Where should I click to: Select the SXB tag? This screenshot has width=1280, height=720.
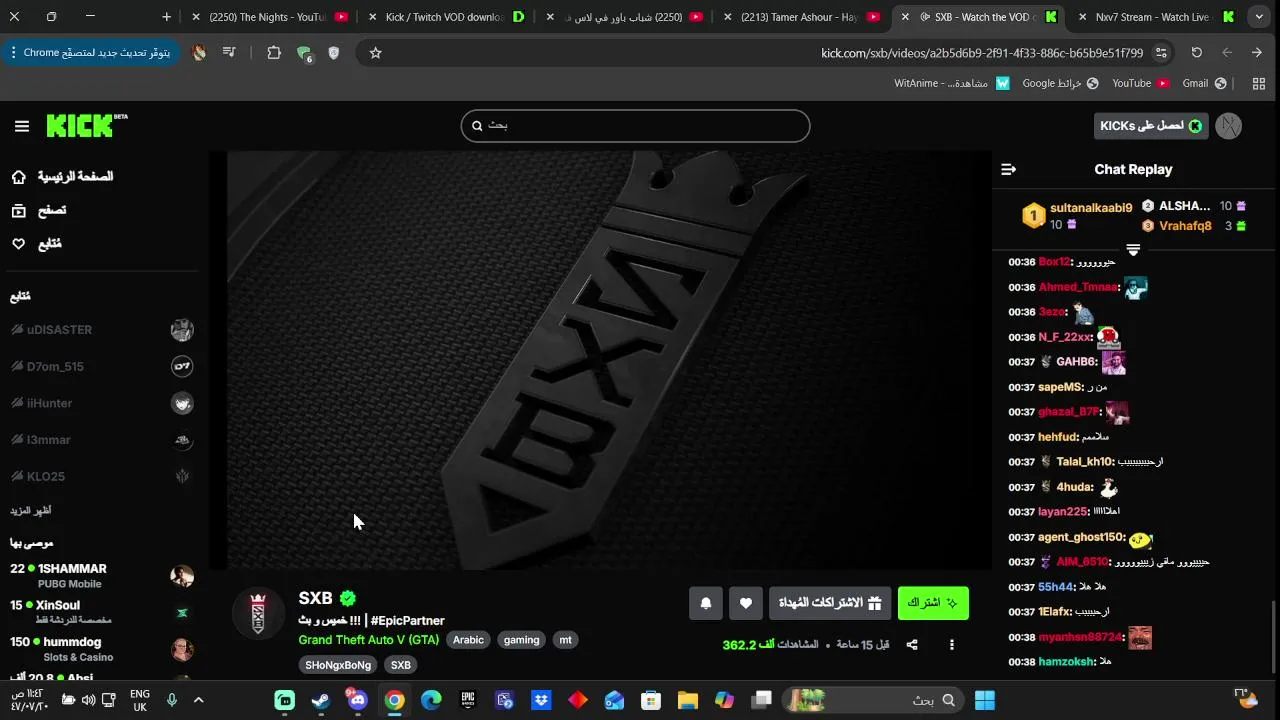click(401, 665)
